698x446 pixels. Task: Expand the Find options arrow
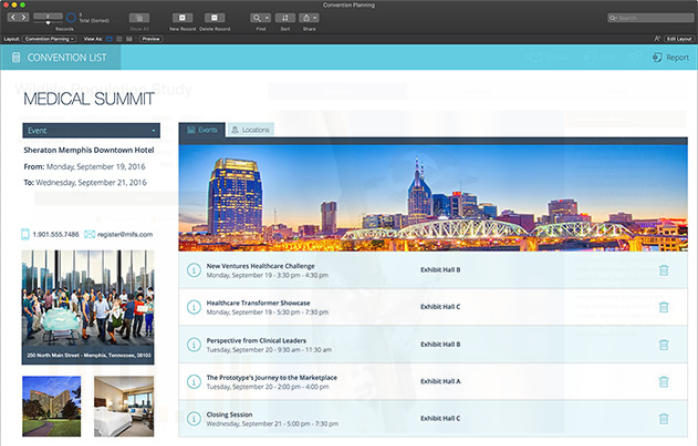click(x=267, y=18)
